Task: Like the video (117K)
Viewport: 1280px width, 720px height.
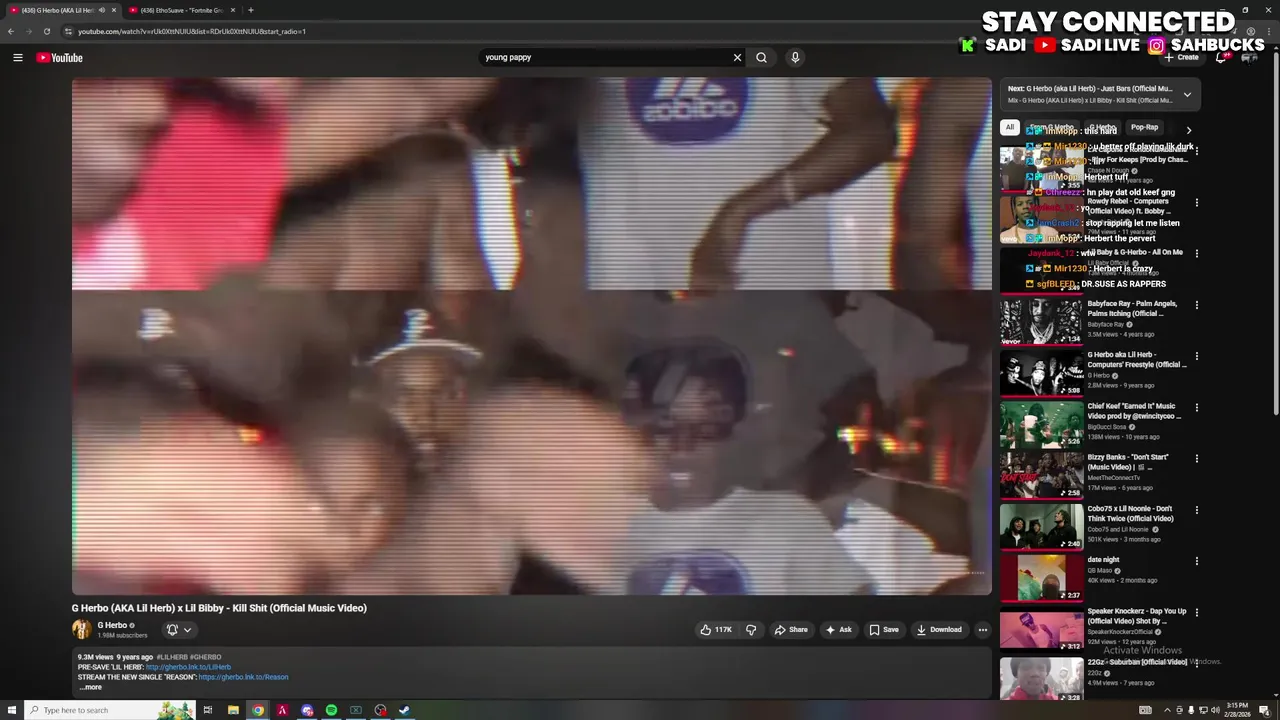Action: coord(716,630)
